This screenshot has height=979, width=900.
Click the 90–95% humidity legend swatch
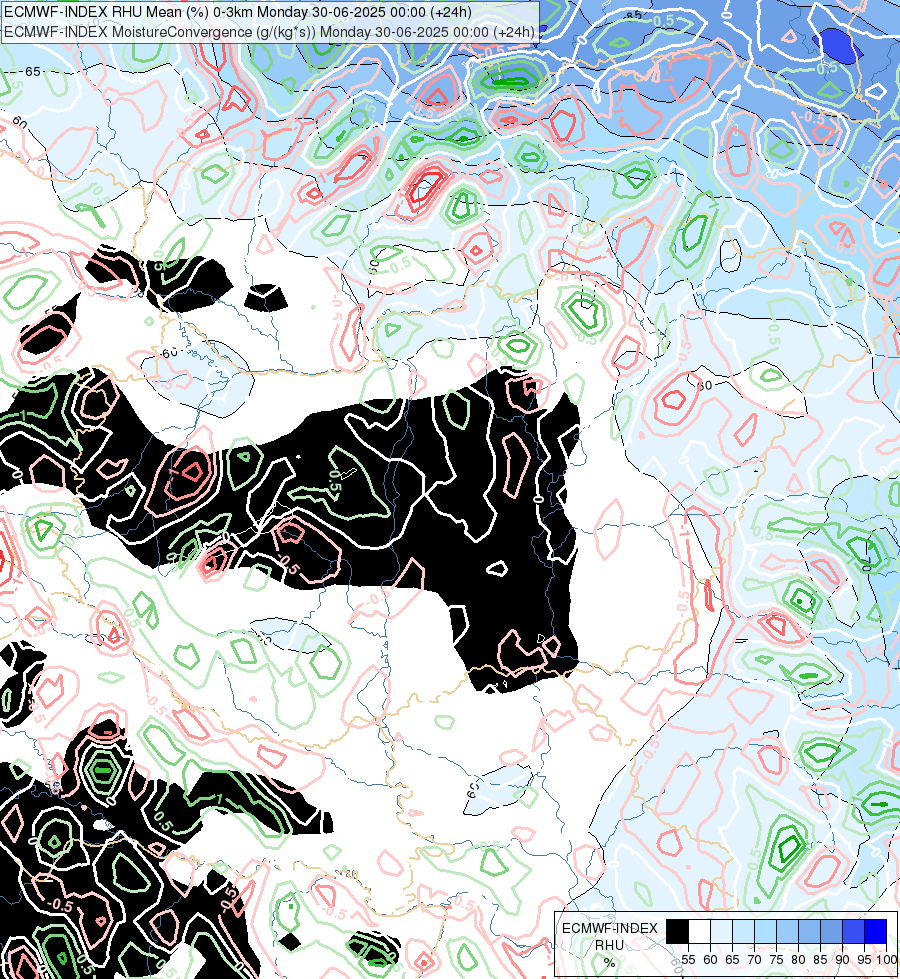click(853, 932)
